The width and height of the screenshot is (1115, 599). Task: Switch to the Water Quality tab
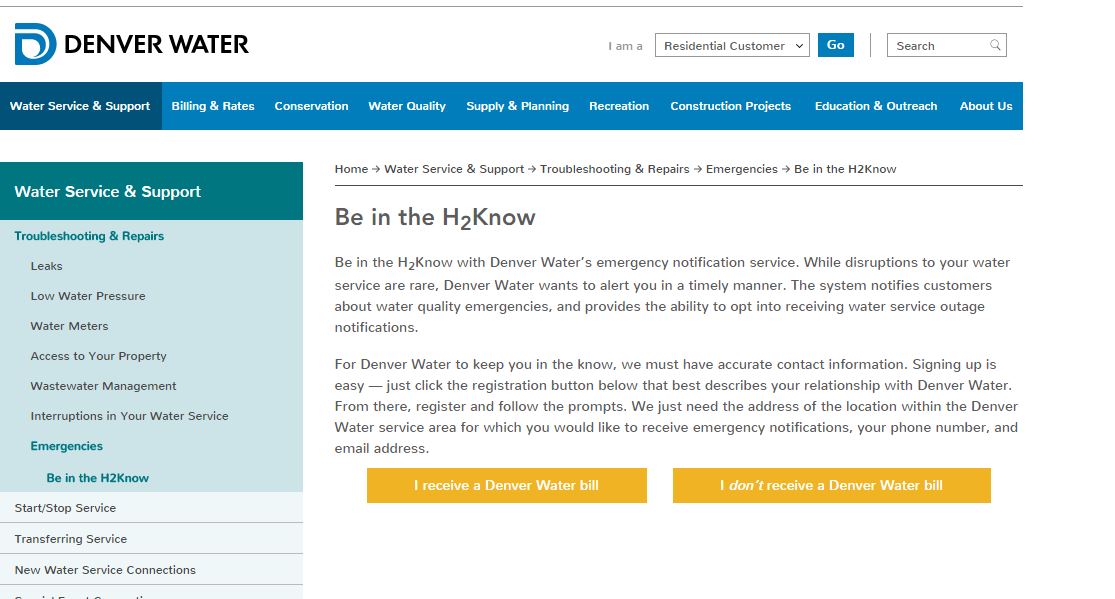407,105
